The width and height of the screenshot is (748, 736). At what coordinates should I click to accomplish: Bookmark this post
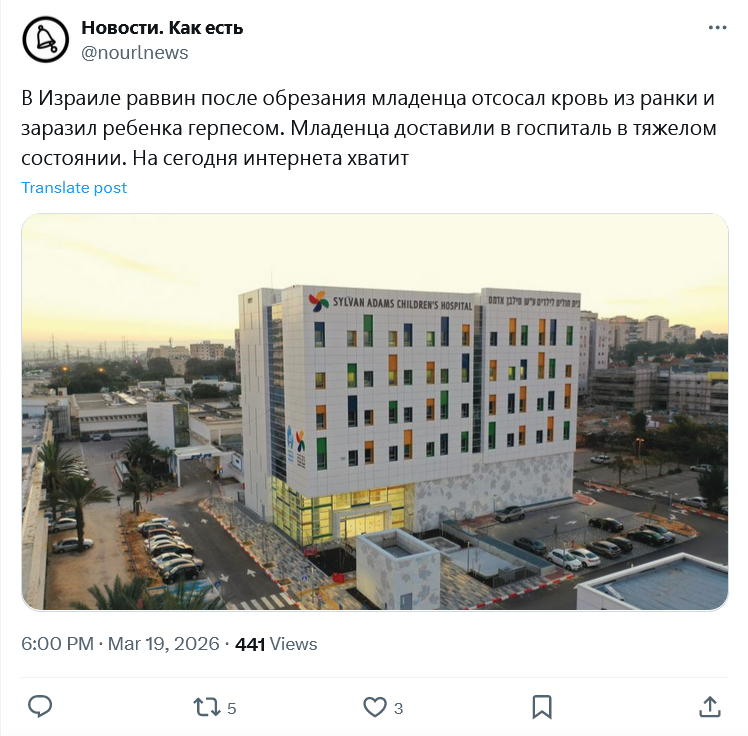pos(542,707)
